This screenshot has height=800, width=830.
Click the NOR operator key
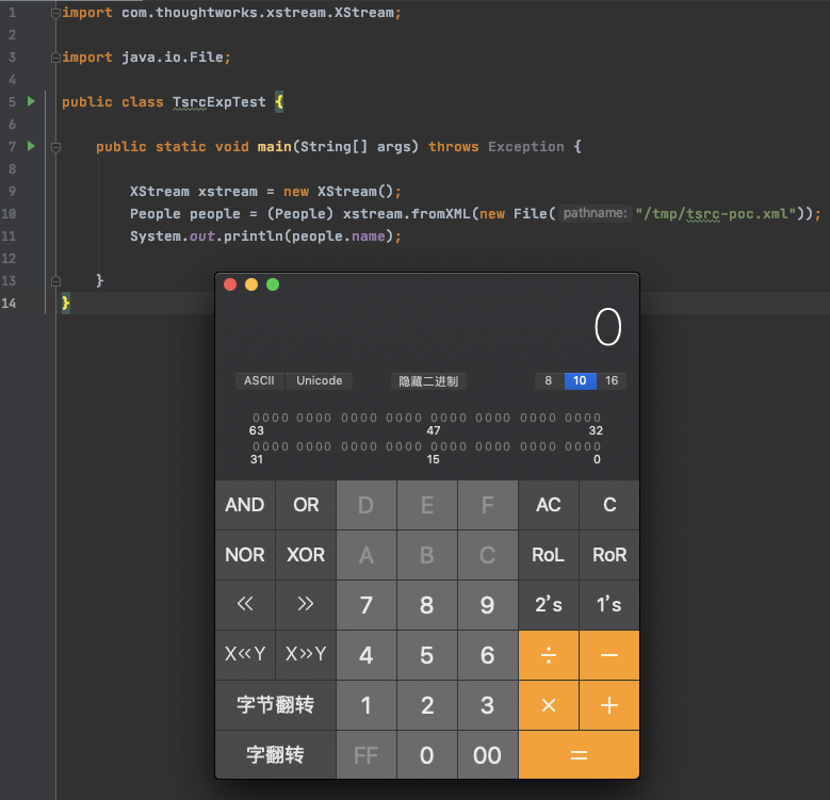(245, 555)
